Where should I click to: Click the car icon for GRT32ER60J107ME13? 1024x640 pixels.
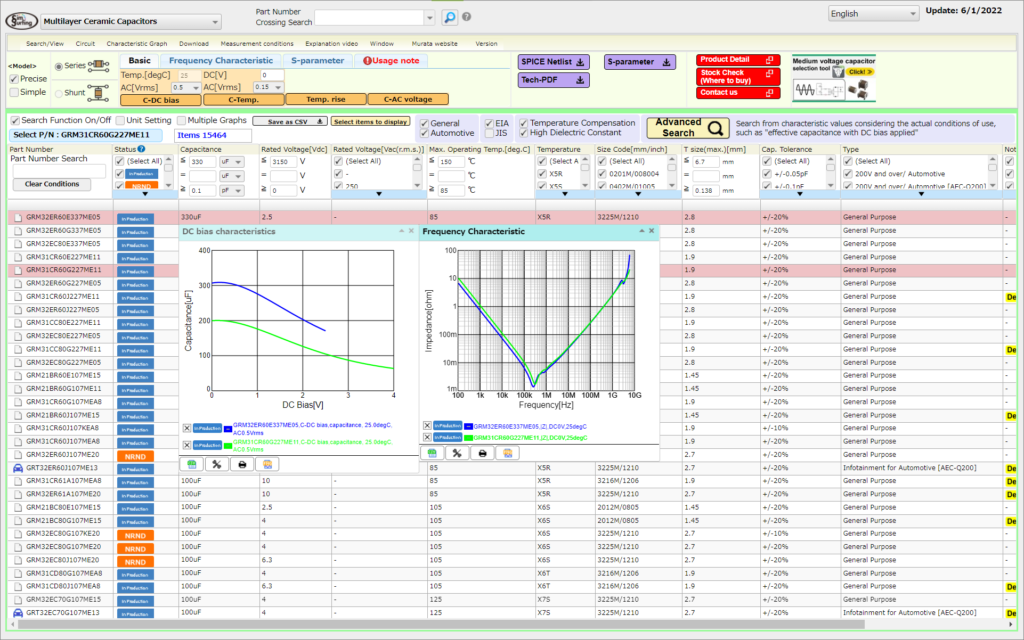click(x=16, y=467)
